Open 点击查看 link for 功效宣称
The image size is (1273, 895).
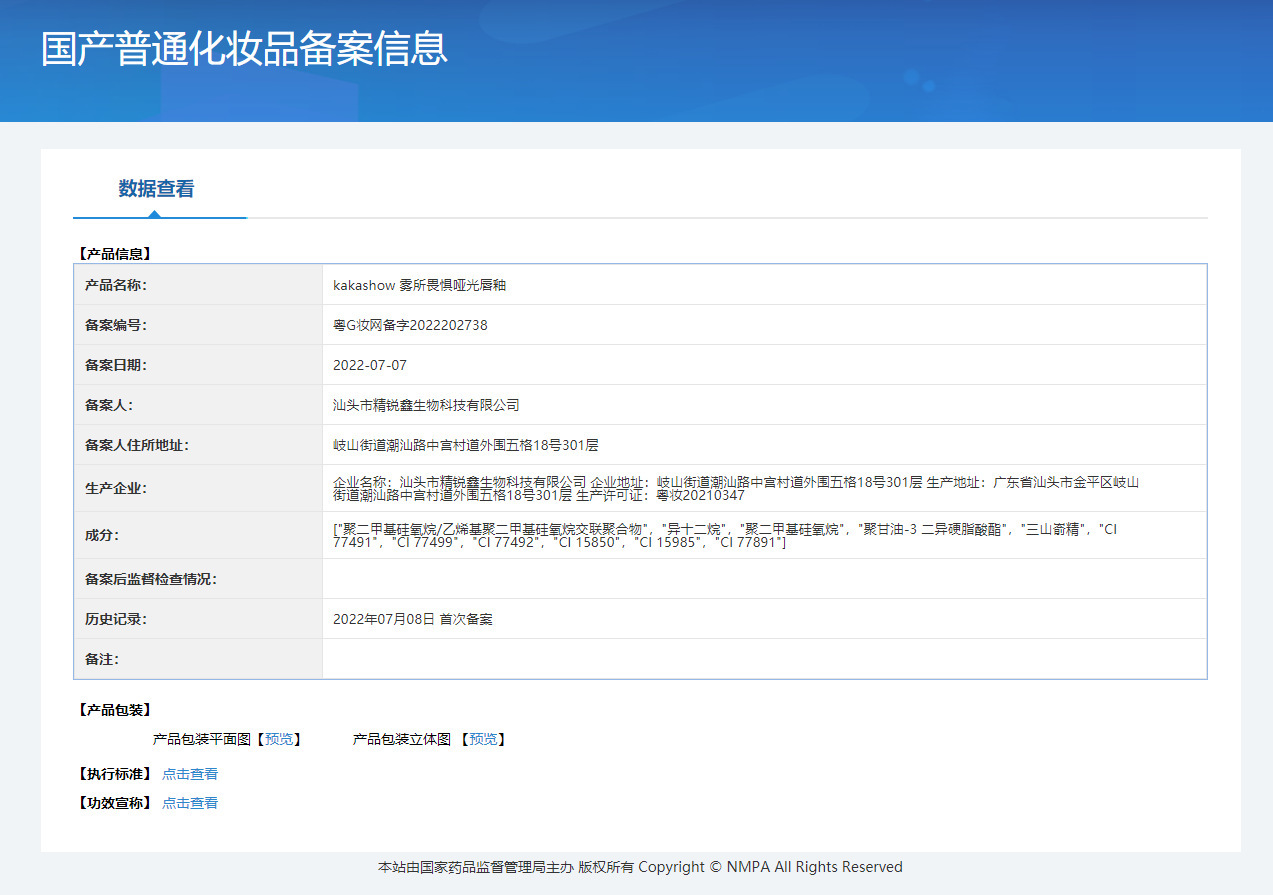(190, 803)
